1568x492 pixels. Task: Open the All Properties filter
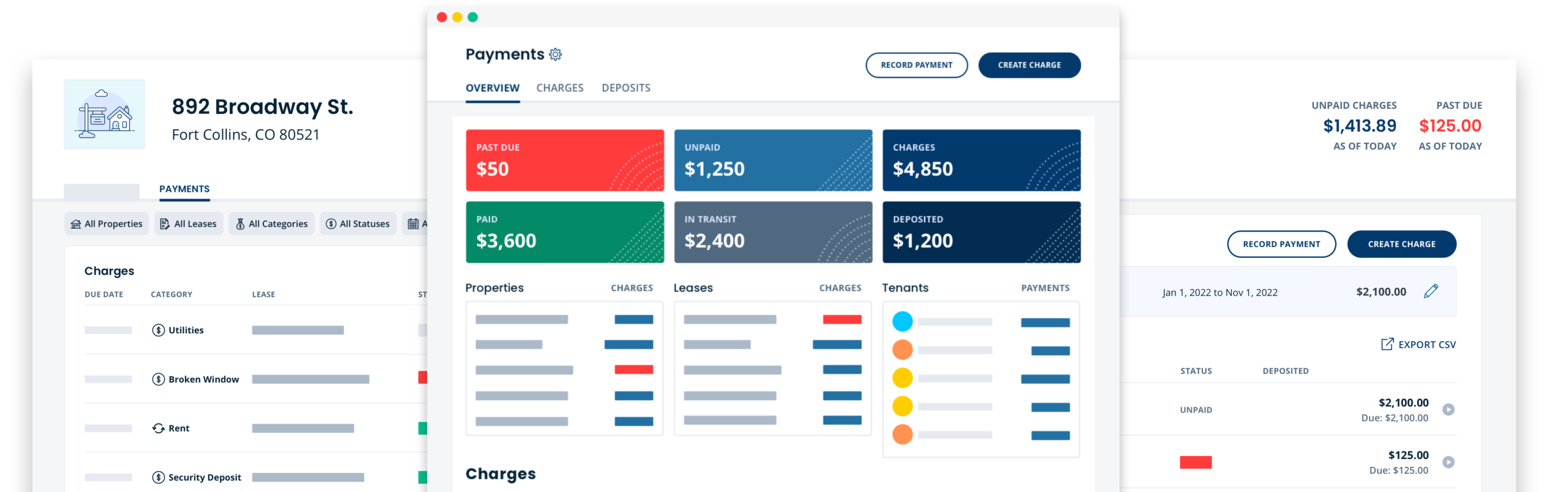(107, 224)
